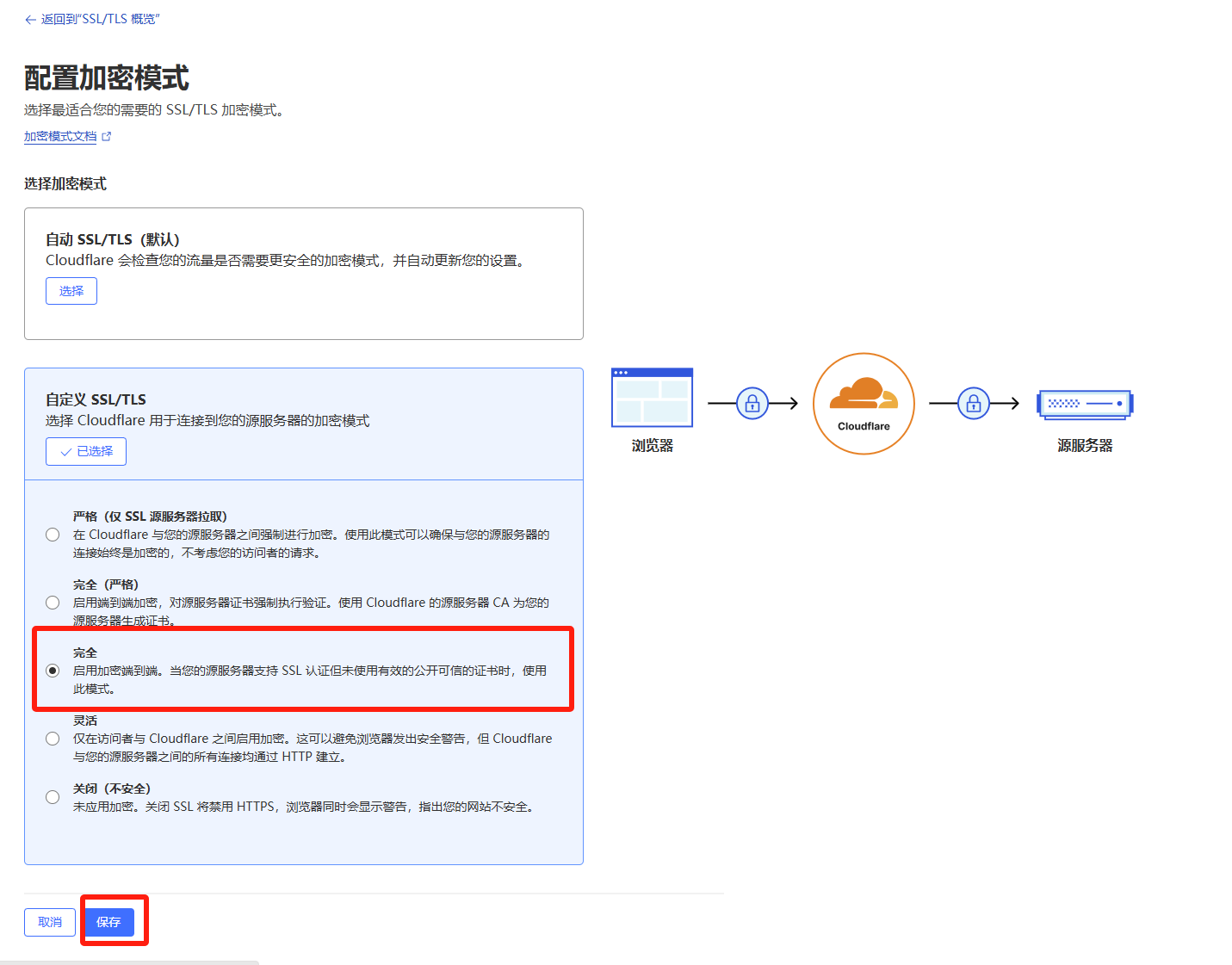The width and height of the screenshot is (1232, 965).
Task: Click the 自定义 SSL/TLS section header
Action: (96, 399)
